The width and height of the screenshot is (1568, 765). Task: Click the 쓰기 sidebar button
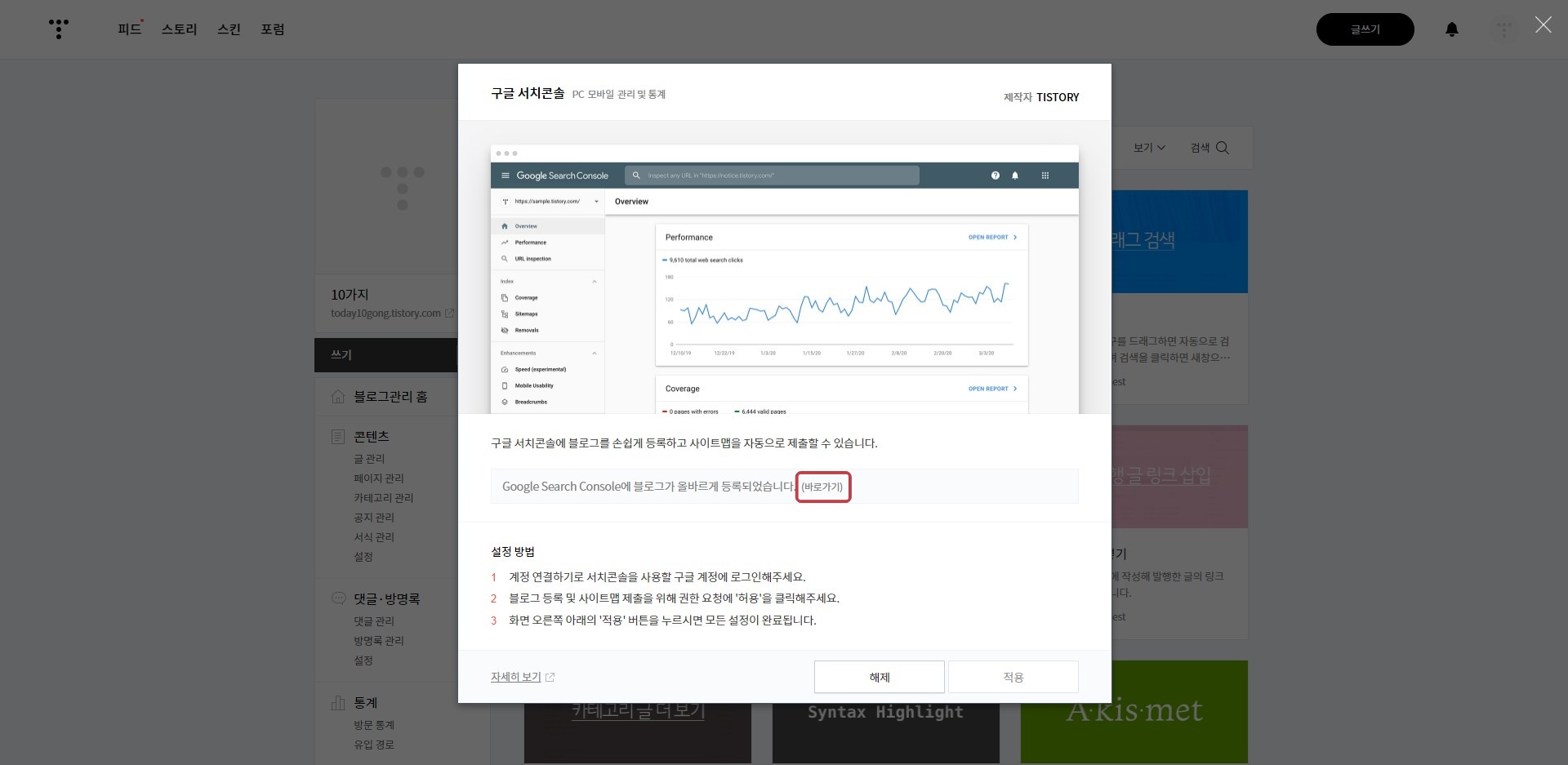click(x=385, y=355)
